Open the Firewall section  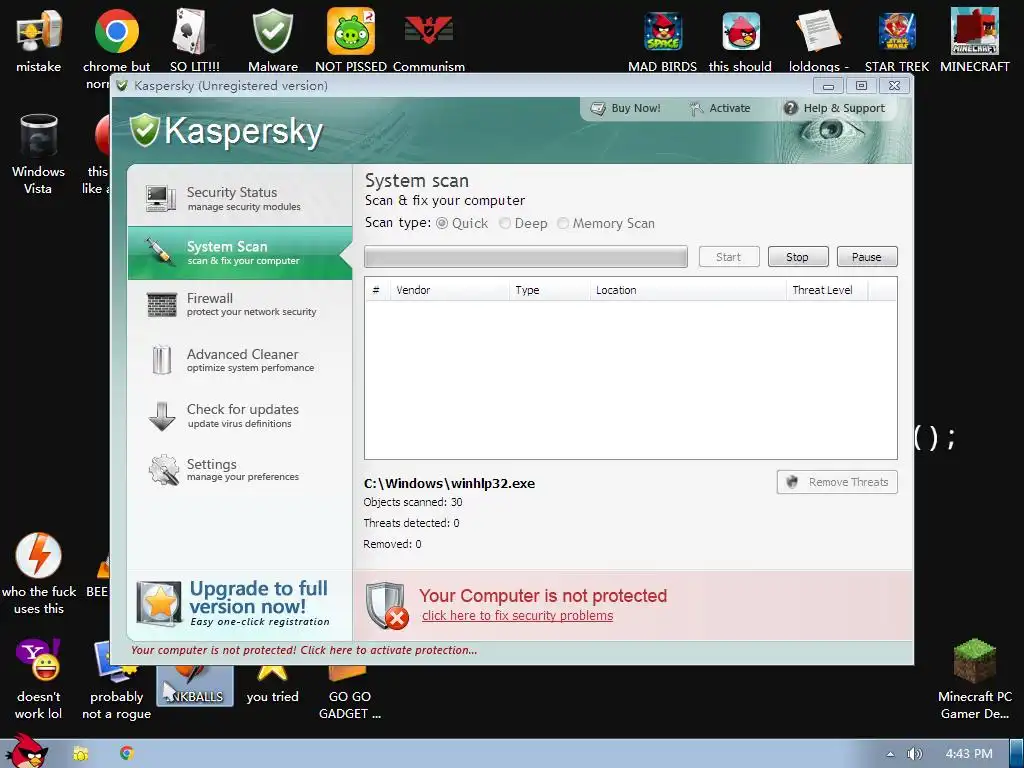(x=240, y=304)
